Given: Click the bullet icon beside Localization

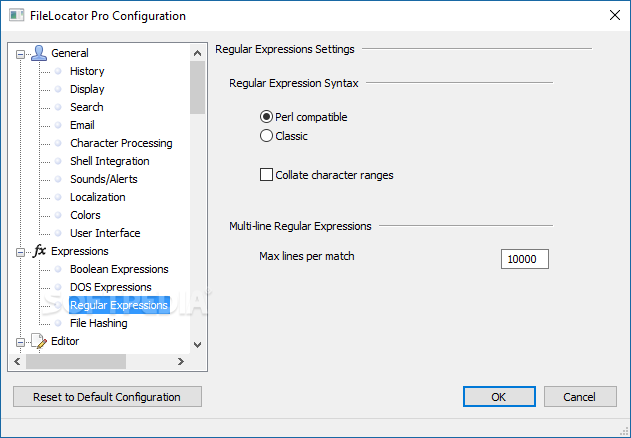Looking at the screenshot, I should point(58,197).
